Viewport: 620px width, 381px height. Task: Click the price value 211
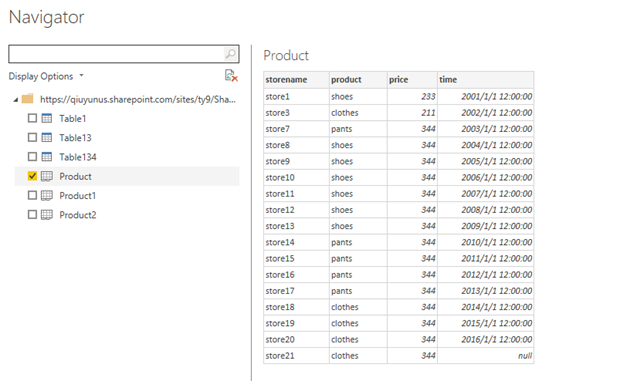tap(412, 113)
